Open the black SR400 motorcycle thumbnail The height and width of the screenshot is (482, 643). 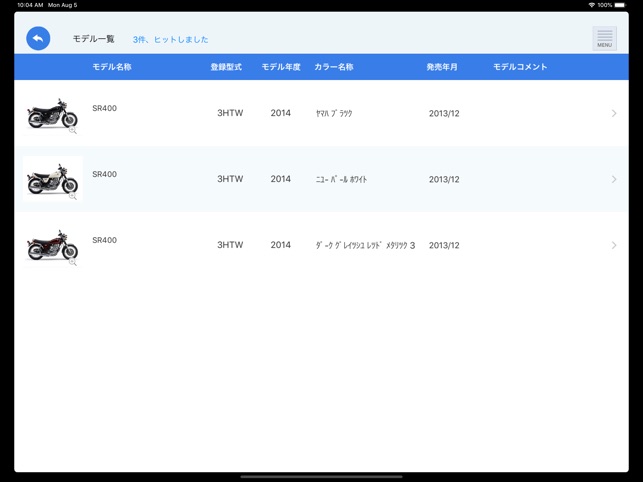pos(51,114)
